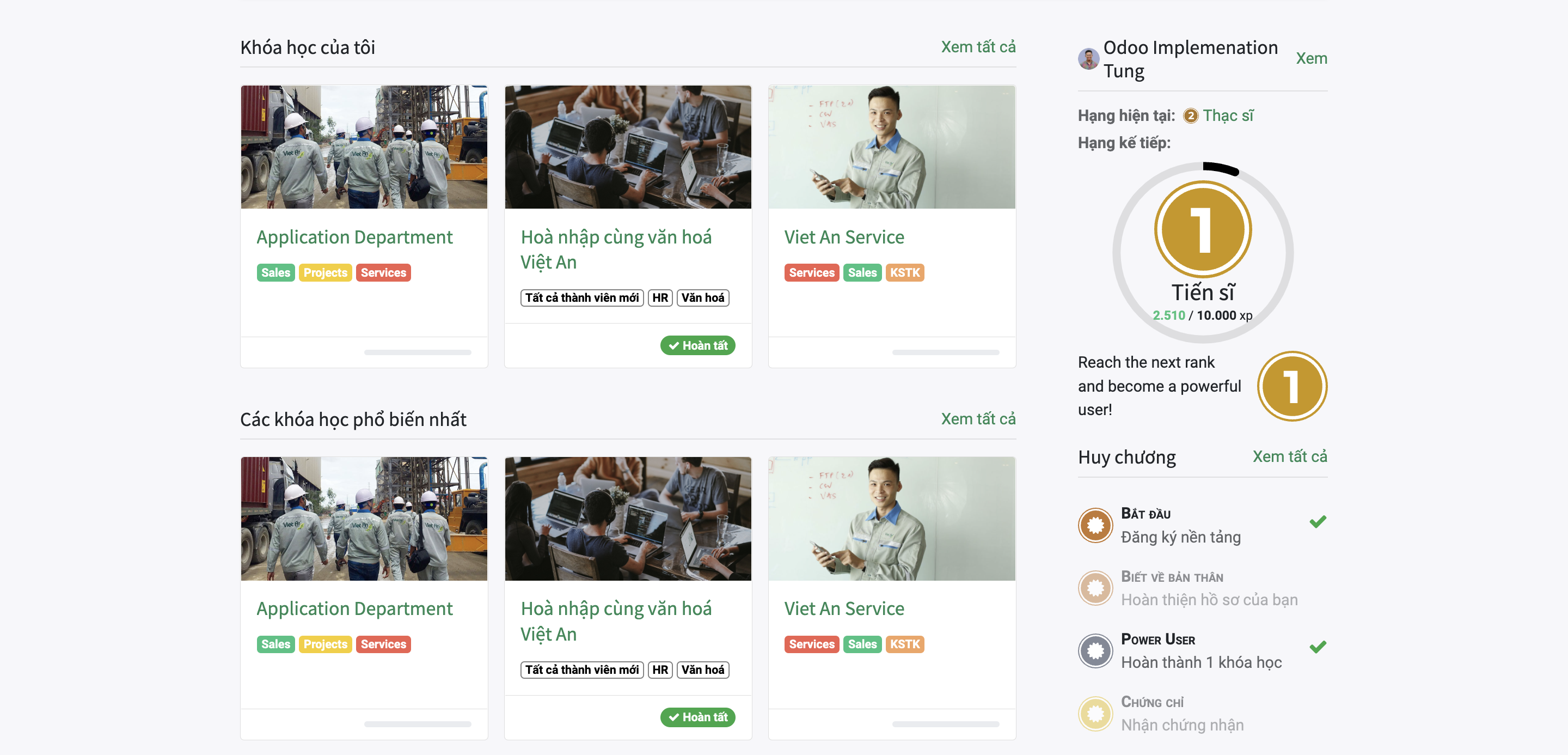Screen dimensions: 1568x755
Task: Open Xem tất cả for Khóa học của tôi
Action: point(978,47)
